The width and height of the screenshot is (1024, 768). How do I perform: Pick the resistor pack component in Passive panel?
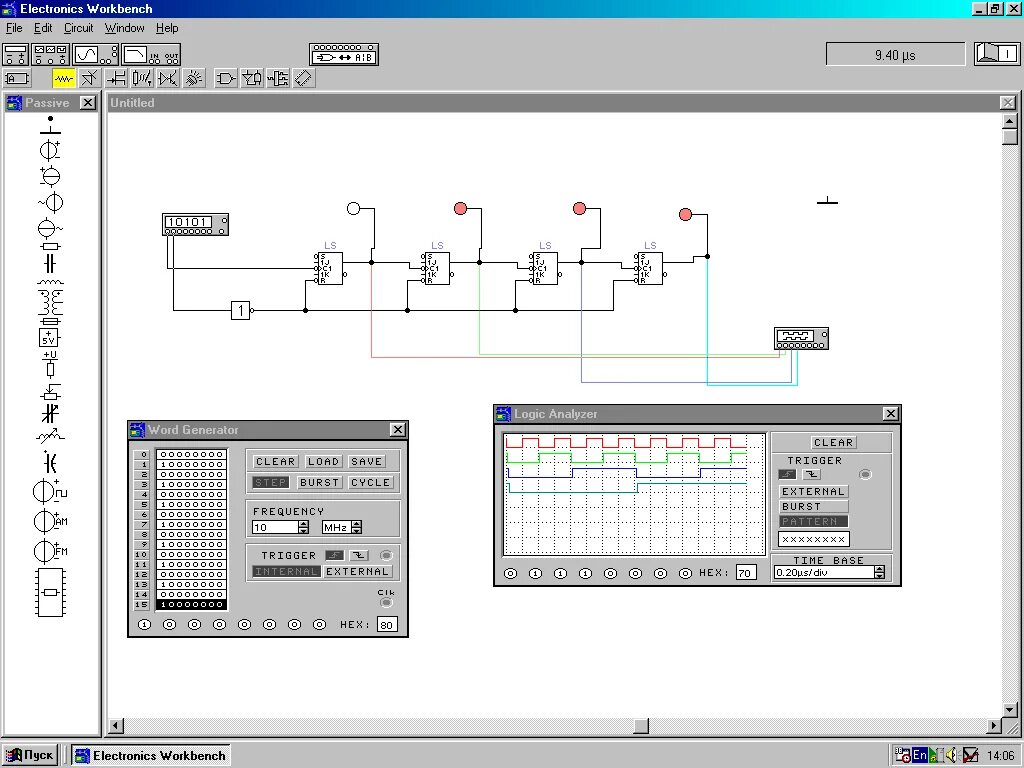coord(50,592)
